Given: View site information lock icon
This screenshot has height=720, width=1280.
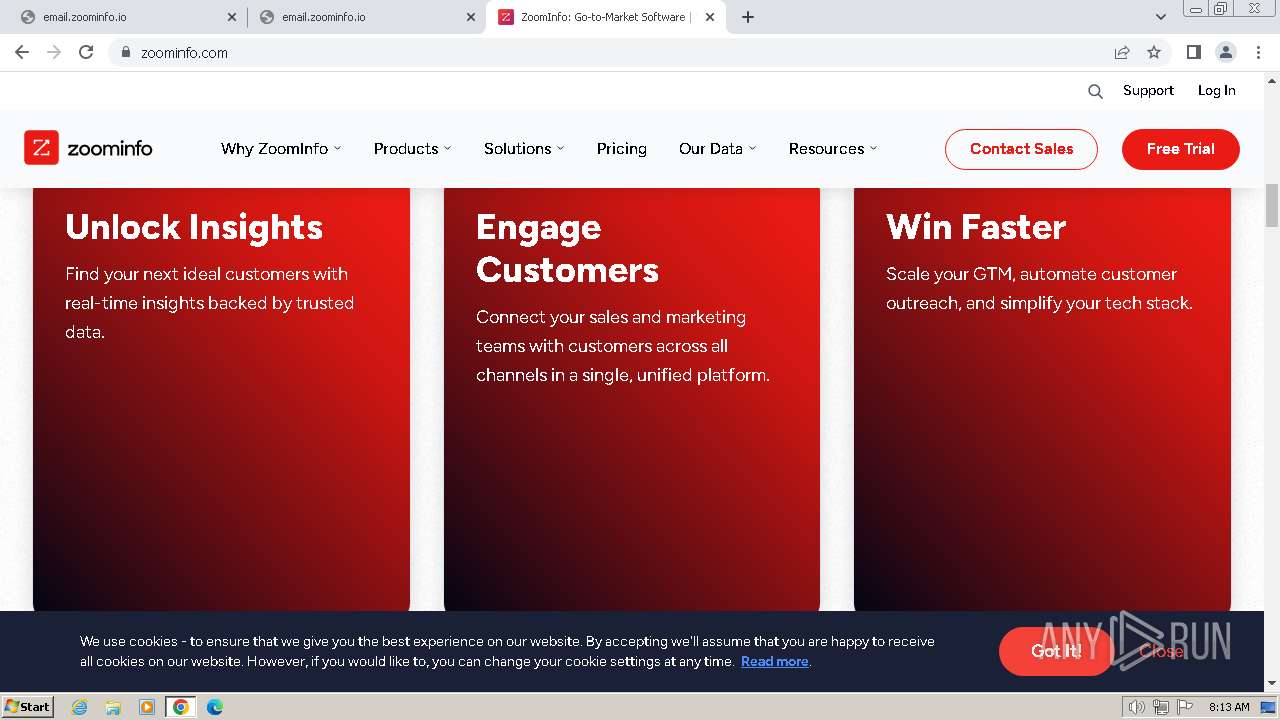Looking at the screenshot, I should tap(126, 52).
